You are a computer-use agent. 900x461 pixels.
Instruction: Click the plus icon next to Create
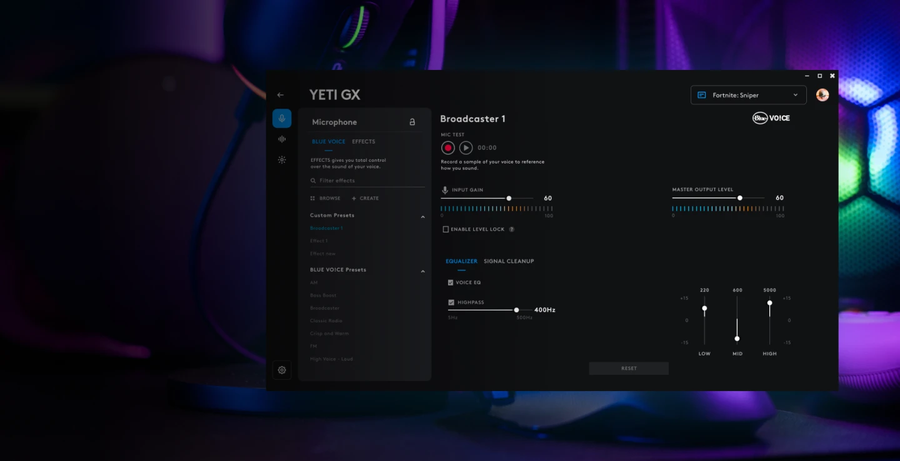click(x=354, y=198)
